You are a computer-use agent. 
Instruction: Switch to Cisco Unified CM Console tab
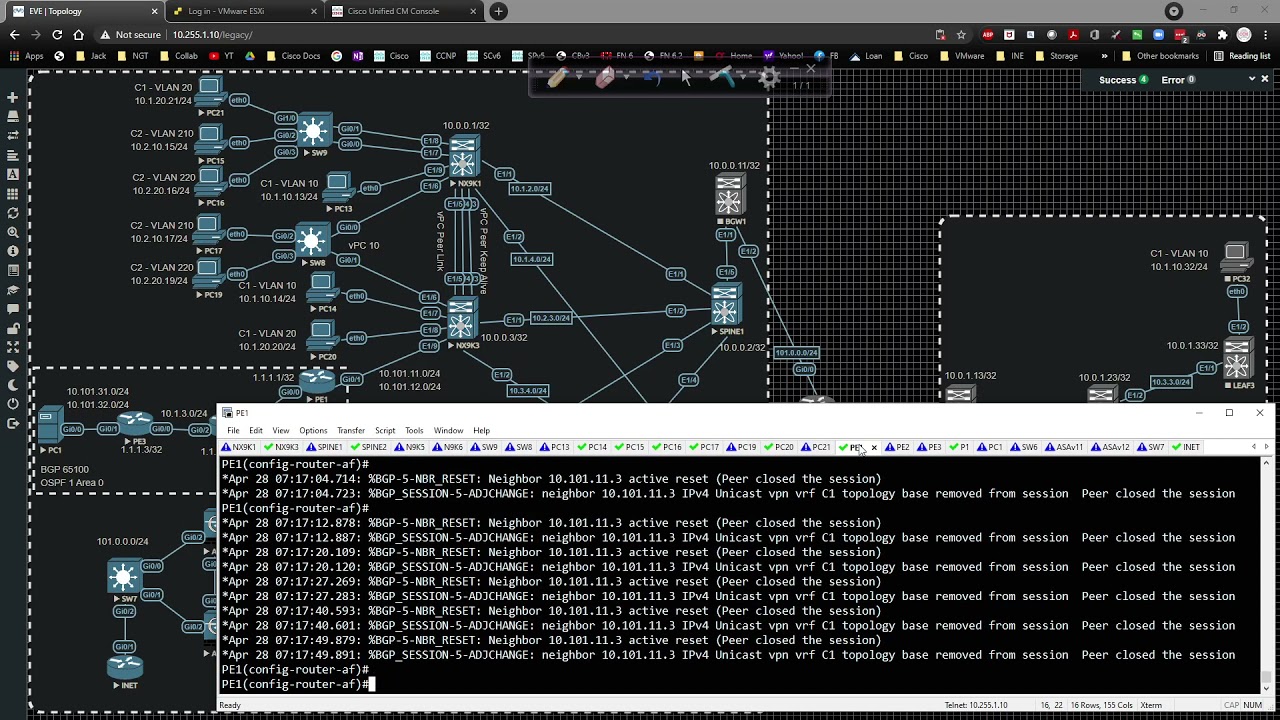[x=405, y=11]
